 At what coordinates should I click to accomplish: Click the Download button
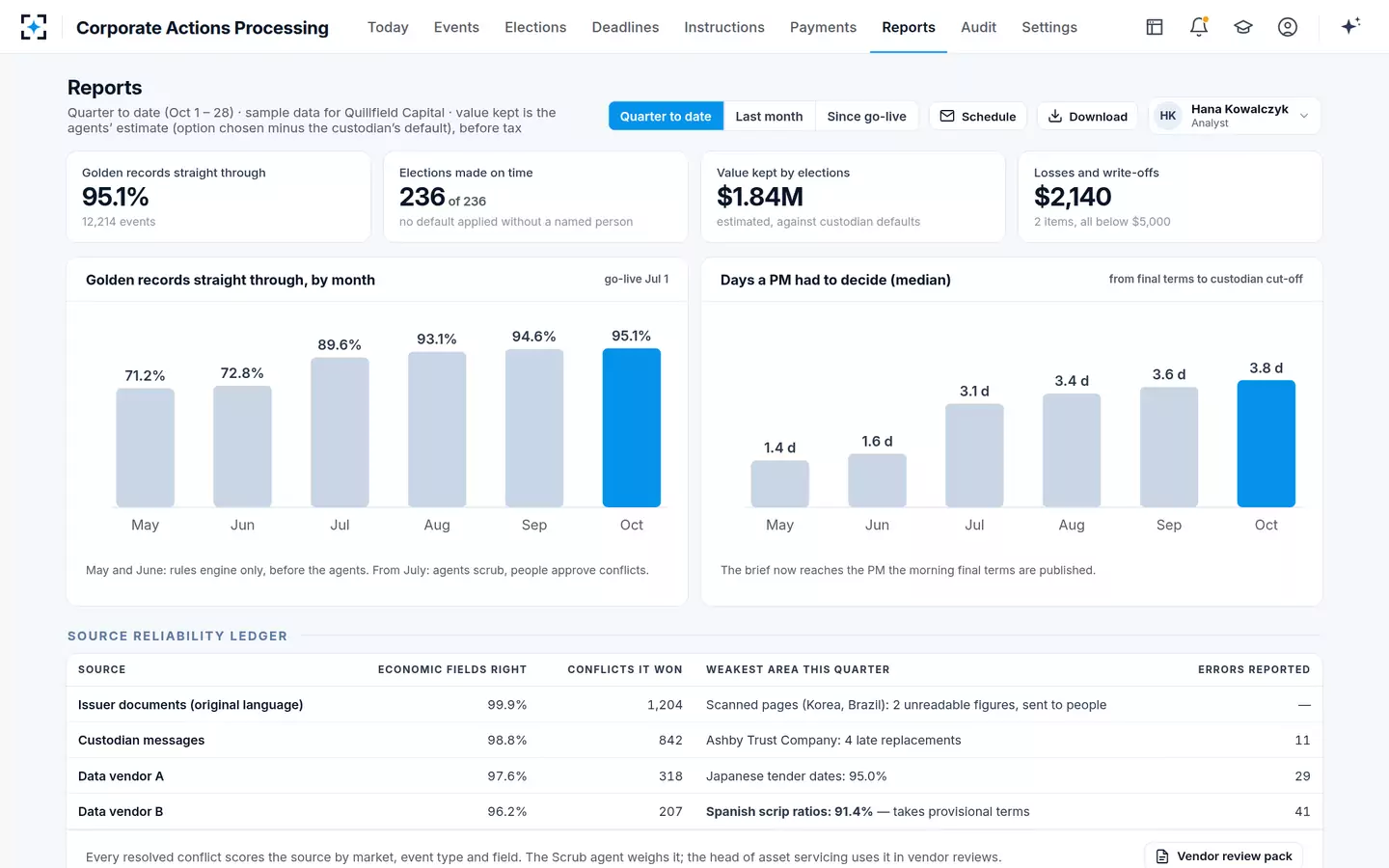click(x=1088, y=116)
